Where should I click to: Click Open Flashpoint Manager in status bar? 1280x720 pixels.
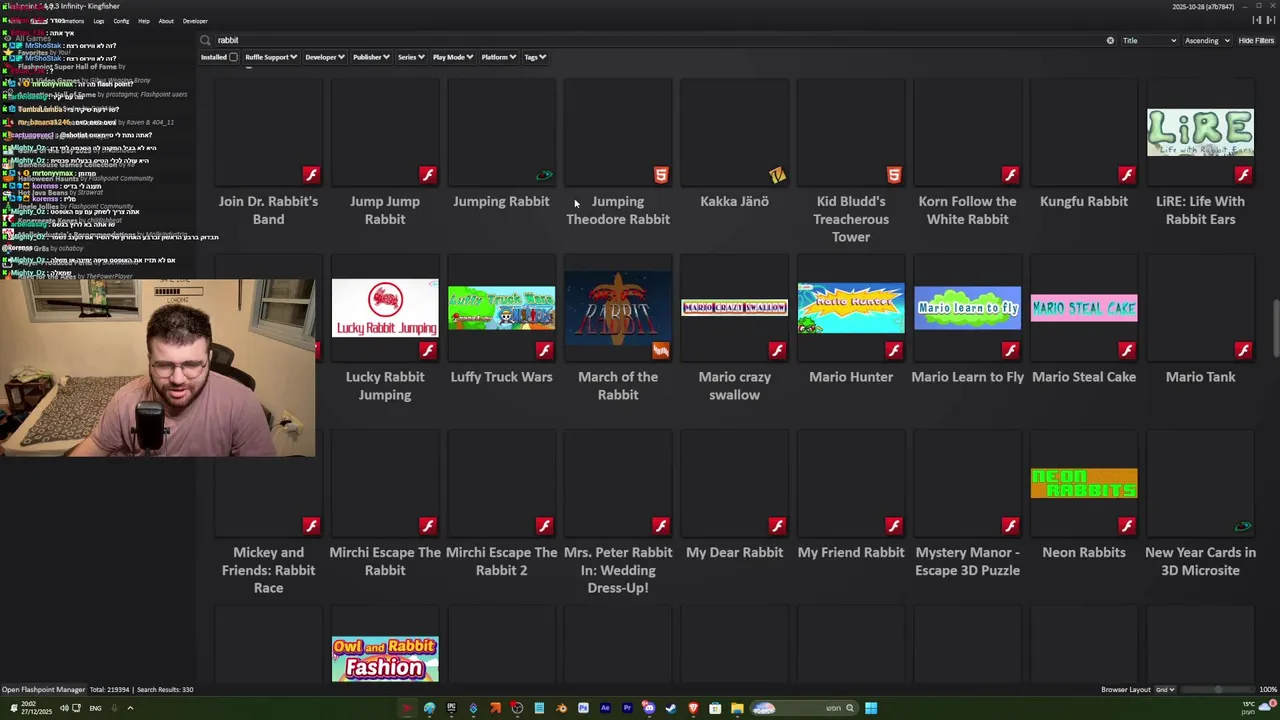point(43,690)
